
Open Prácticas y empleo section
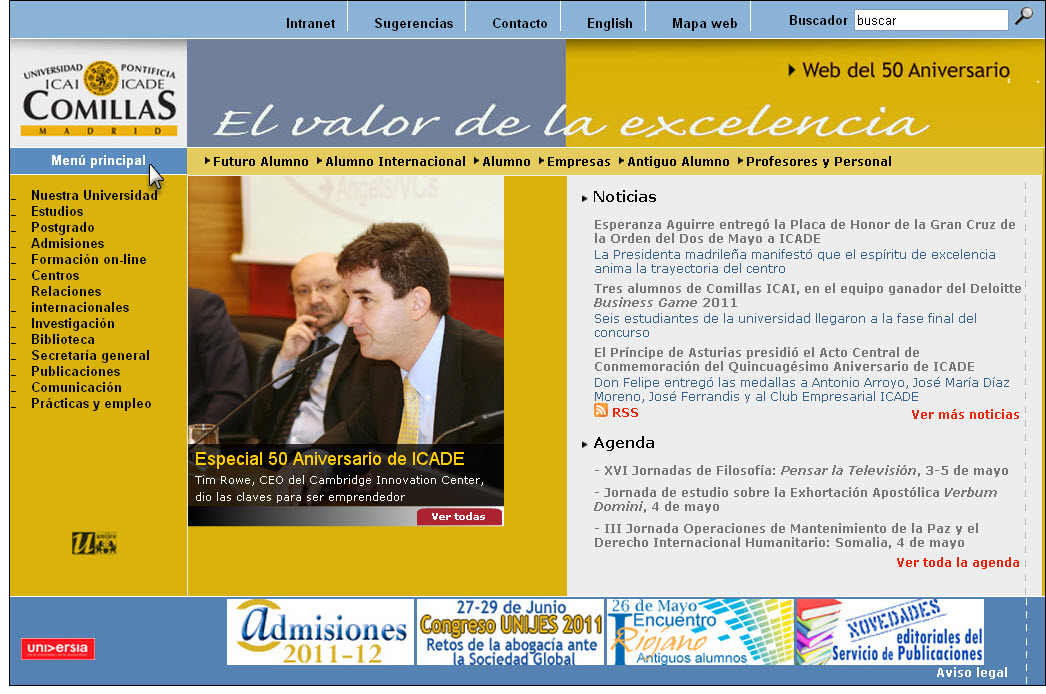(x=91, y=404)
